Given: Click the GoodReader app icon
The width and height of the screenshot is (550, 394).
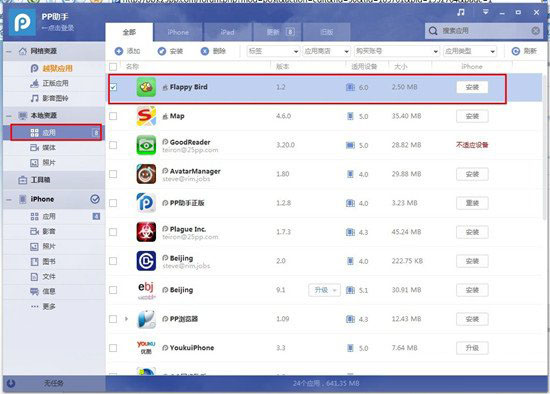Looking at the screenshot, I should pos(146,145).
